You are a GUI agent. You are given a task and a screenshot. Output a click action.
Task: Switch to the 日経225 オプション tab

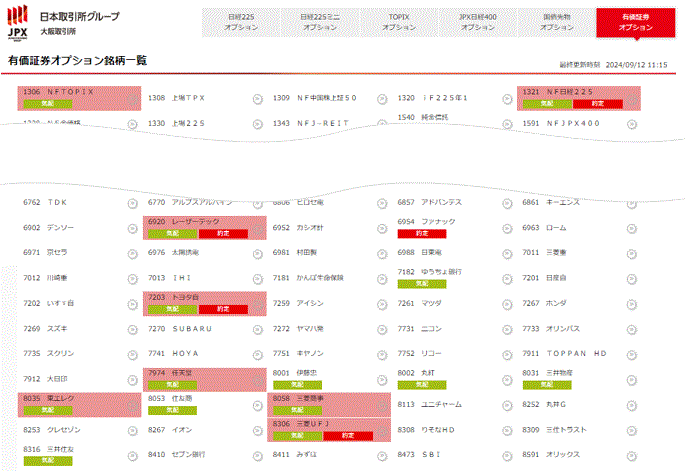click(x=241, y=22)
